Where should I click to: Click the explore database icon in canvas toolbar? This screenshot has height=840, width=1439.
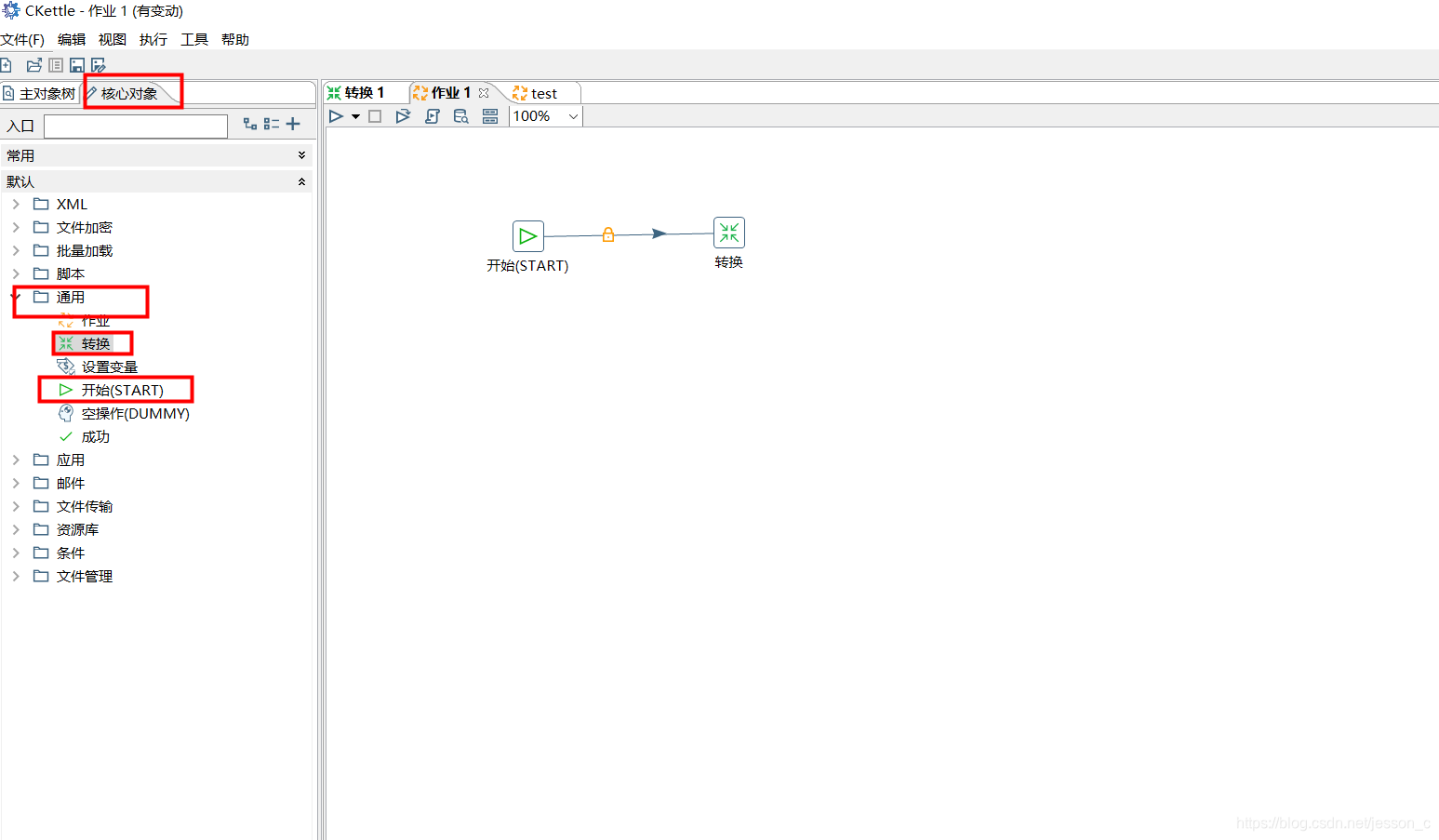[461, 116]
